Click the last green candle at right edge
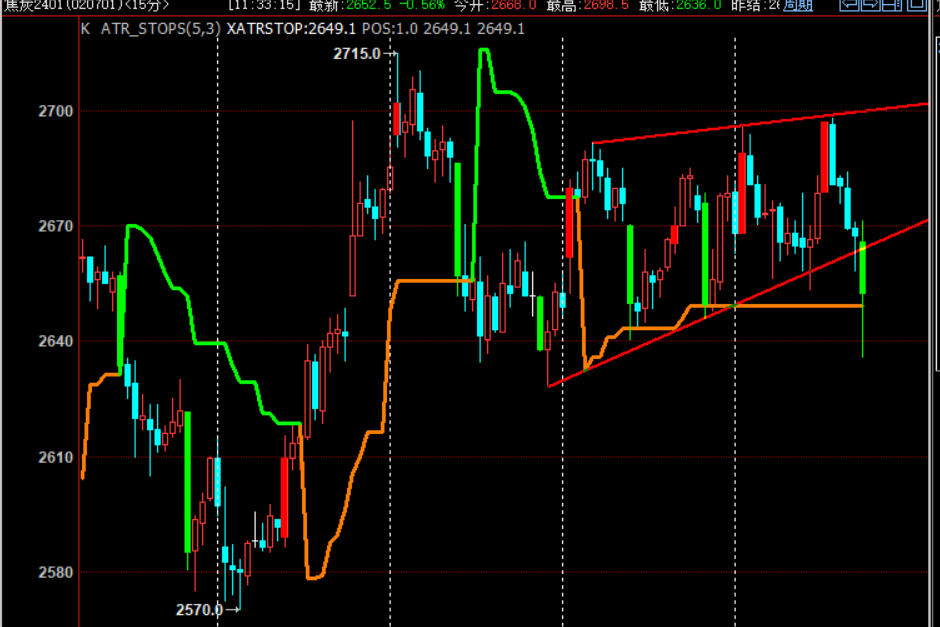 tap(862, 268)
